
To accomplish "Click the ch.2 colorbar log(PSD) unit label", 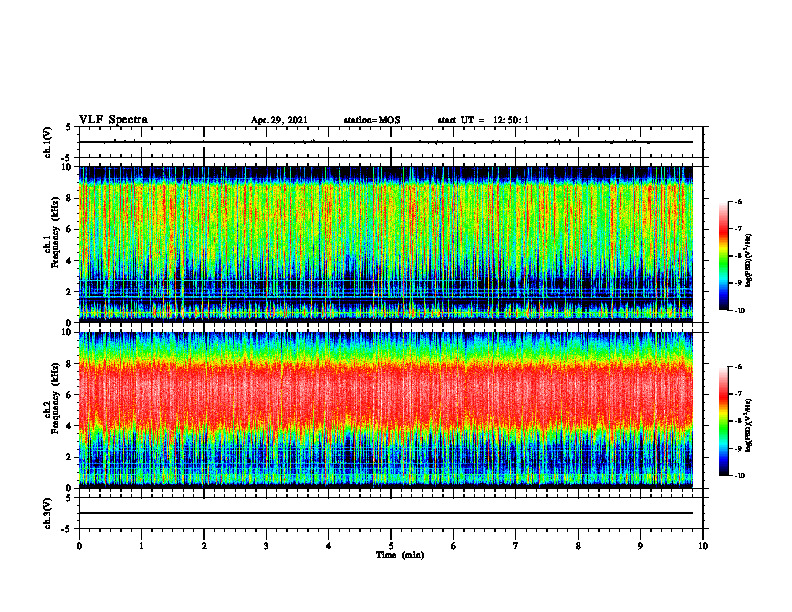I will [749, 426].
